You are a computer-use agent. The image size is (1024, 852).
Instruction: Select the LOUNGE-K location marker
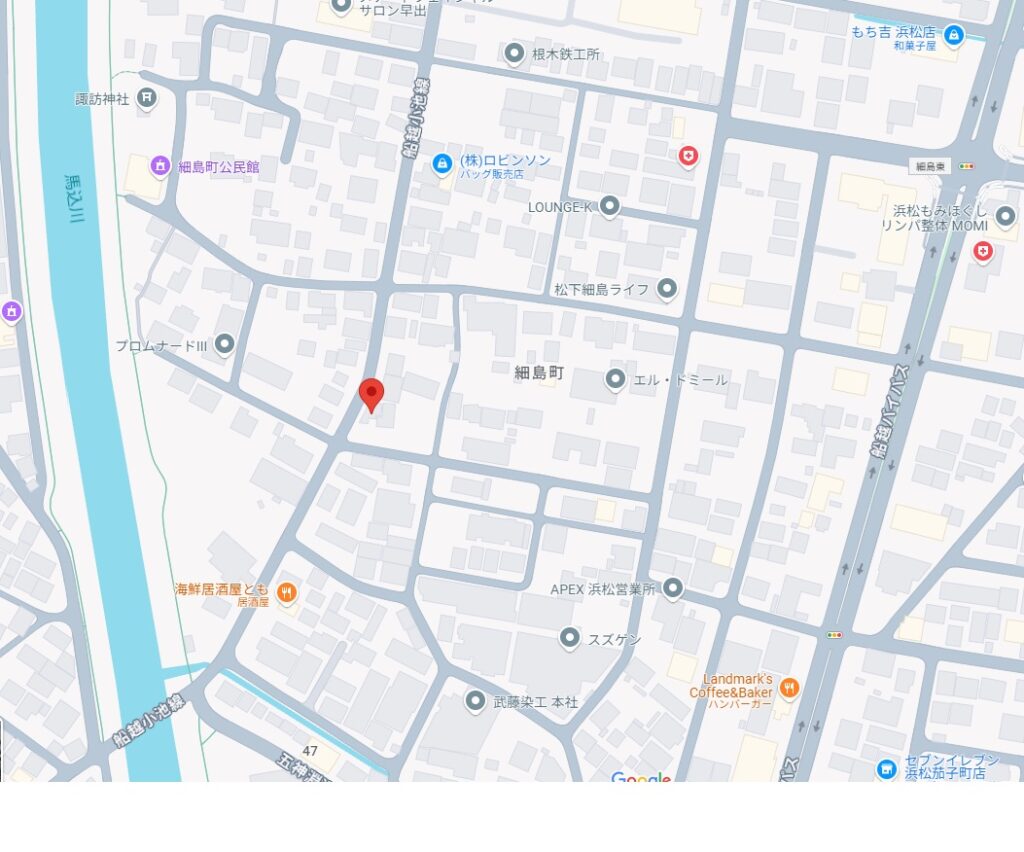pyautogui.click(x=609, y=207)
